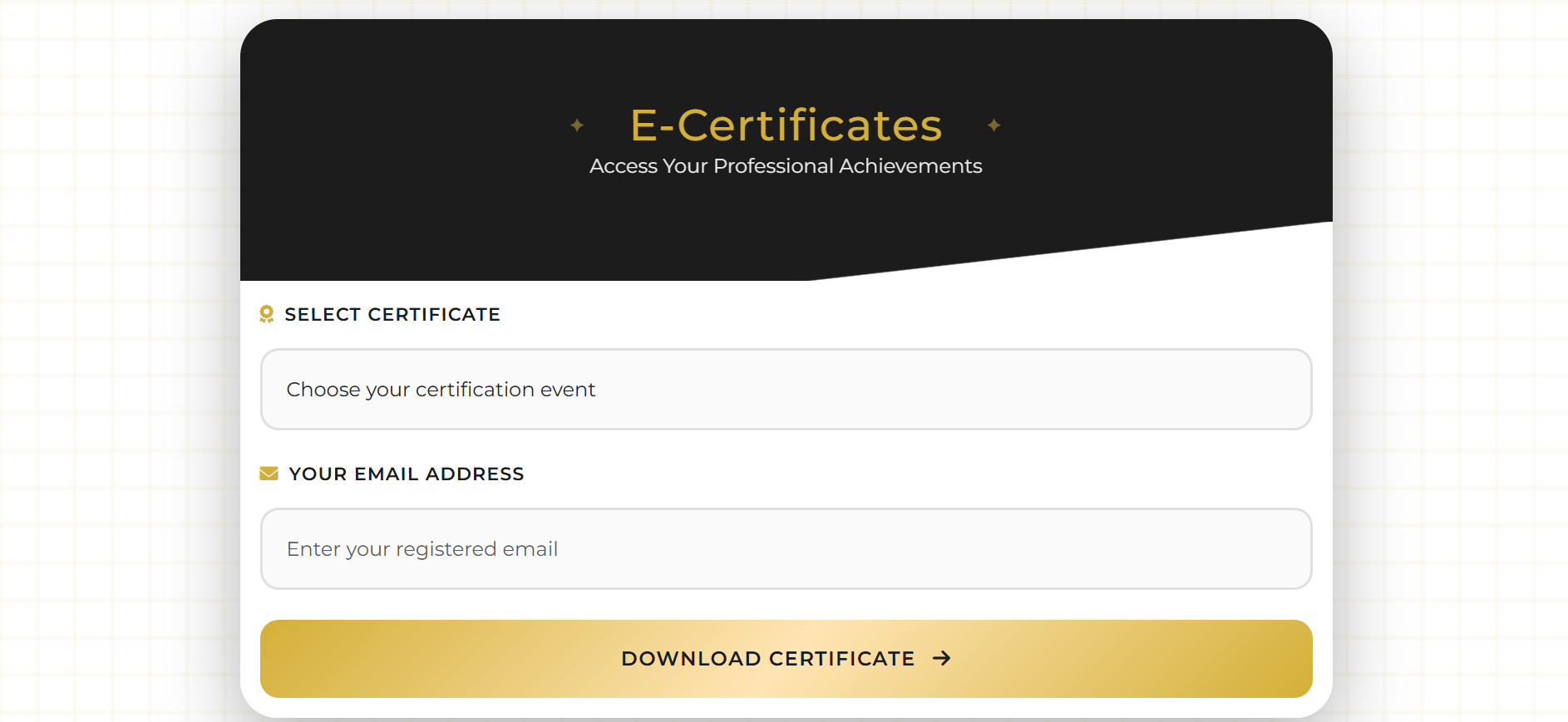Click the 'SELECT CERTIFICATE' field label
Screen dimensions: 1568x722
click(392, 314)
